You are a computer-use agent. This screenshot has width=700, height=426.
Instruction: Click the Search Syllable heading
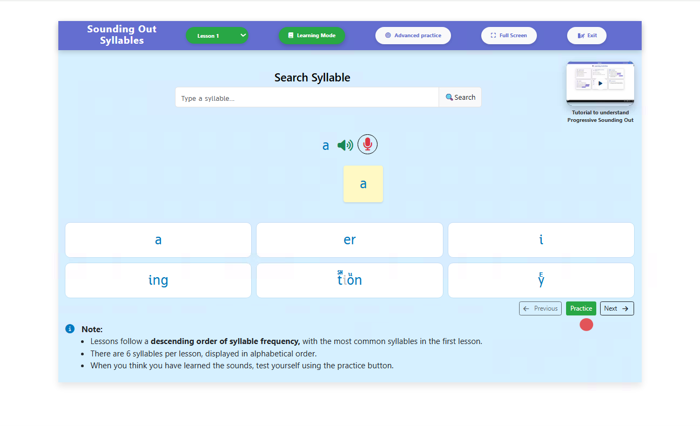tap(312, 78)
